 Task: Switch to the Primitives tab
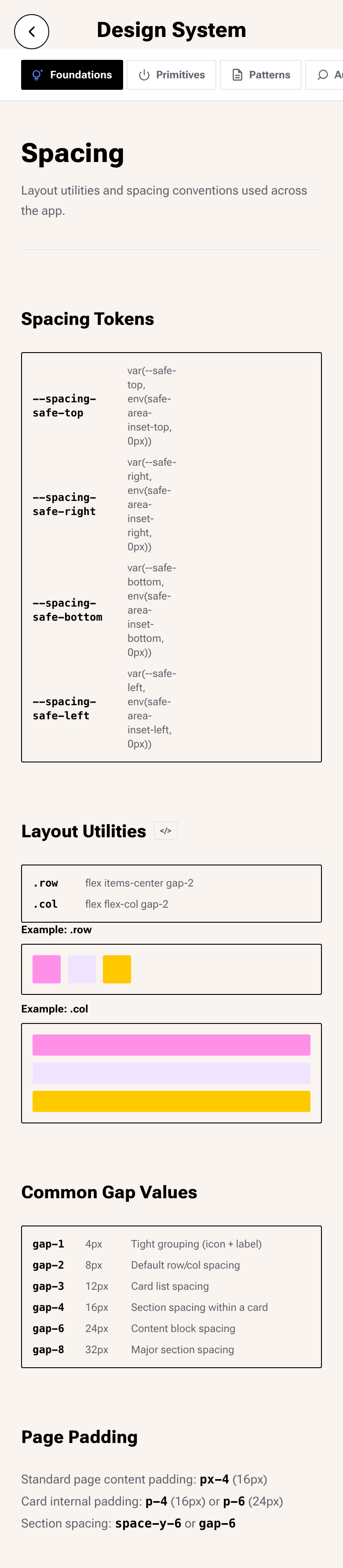pos(171,75)
